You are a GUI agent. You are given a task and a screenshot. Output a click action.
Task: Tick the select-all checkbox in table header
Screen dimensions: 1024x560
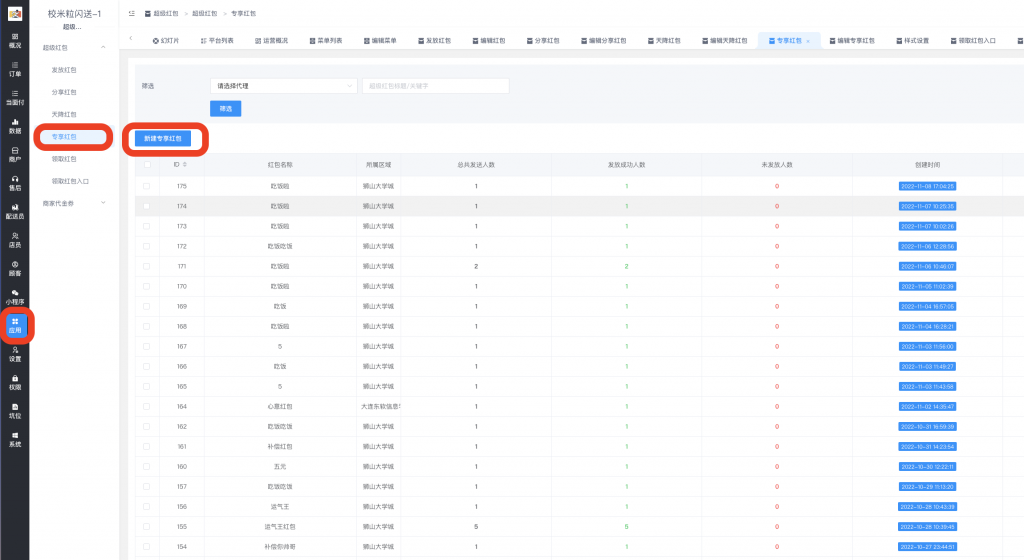pyautogui.click(x=147, y=164)
